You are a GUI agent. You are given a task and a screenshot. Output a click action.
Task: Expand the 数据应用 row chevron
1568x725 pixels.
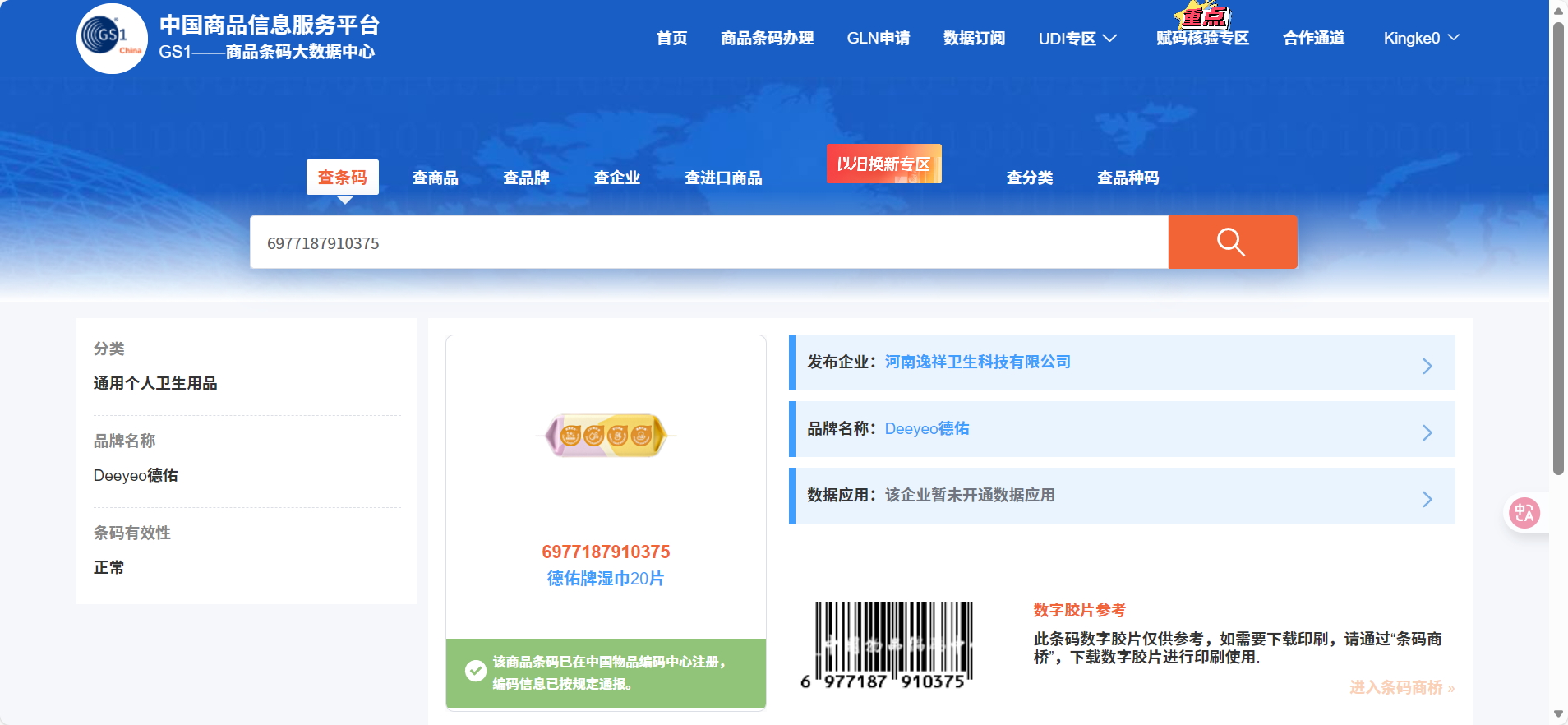click(1427, 499)
